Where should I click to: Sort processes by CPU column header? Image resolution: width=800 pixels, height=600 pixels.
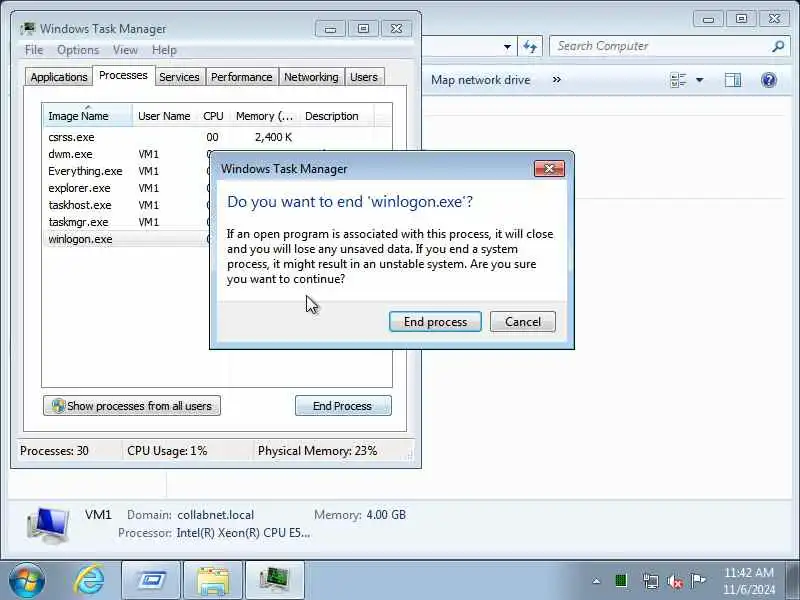[x=213, y=116]
